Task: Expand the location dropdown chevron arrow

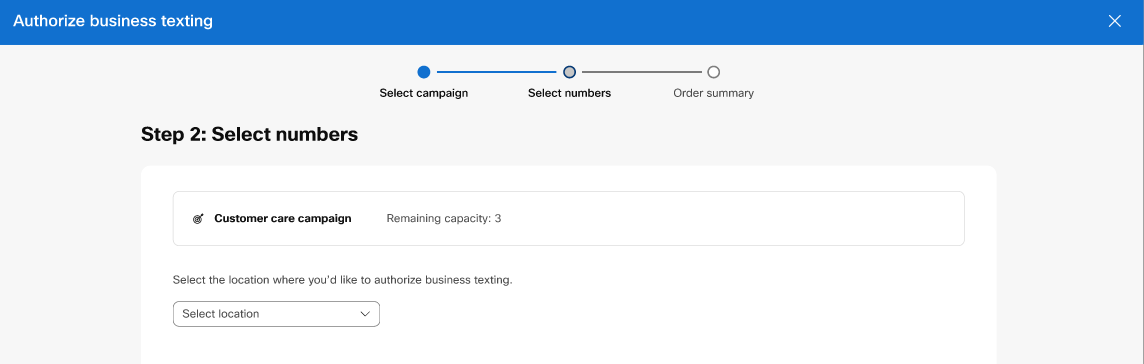Action: (x=366, y=314)
